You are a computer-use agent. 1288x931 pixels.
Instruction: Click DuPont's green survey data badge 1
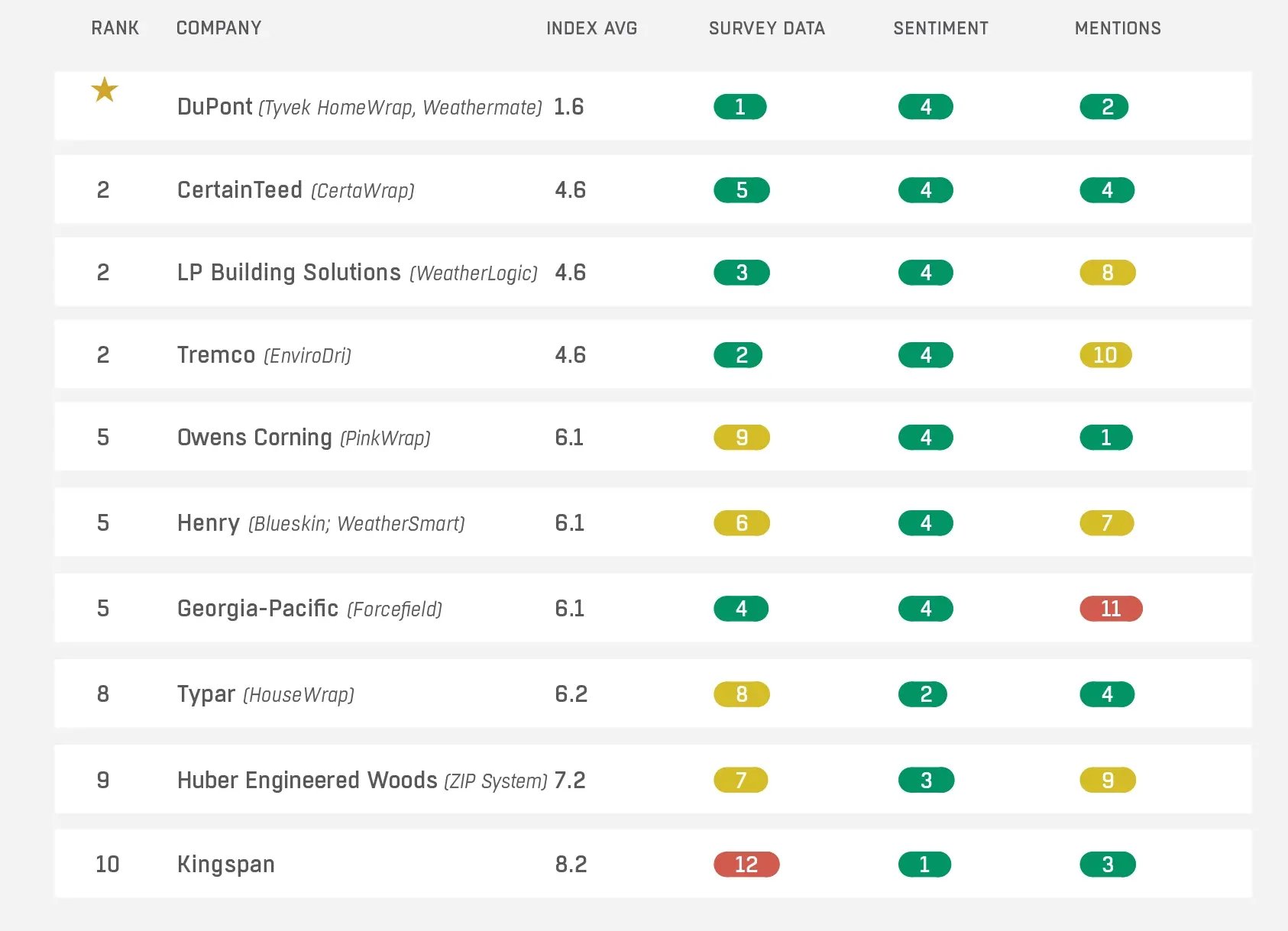coord(739,107)
